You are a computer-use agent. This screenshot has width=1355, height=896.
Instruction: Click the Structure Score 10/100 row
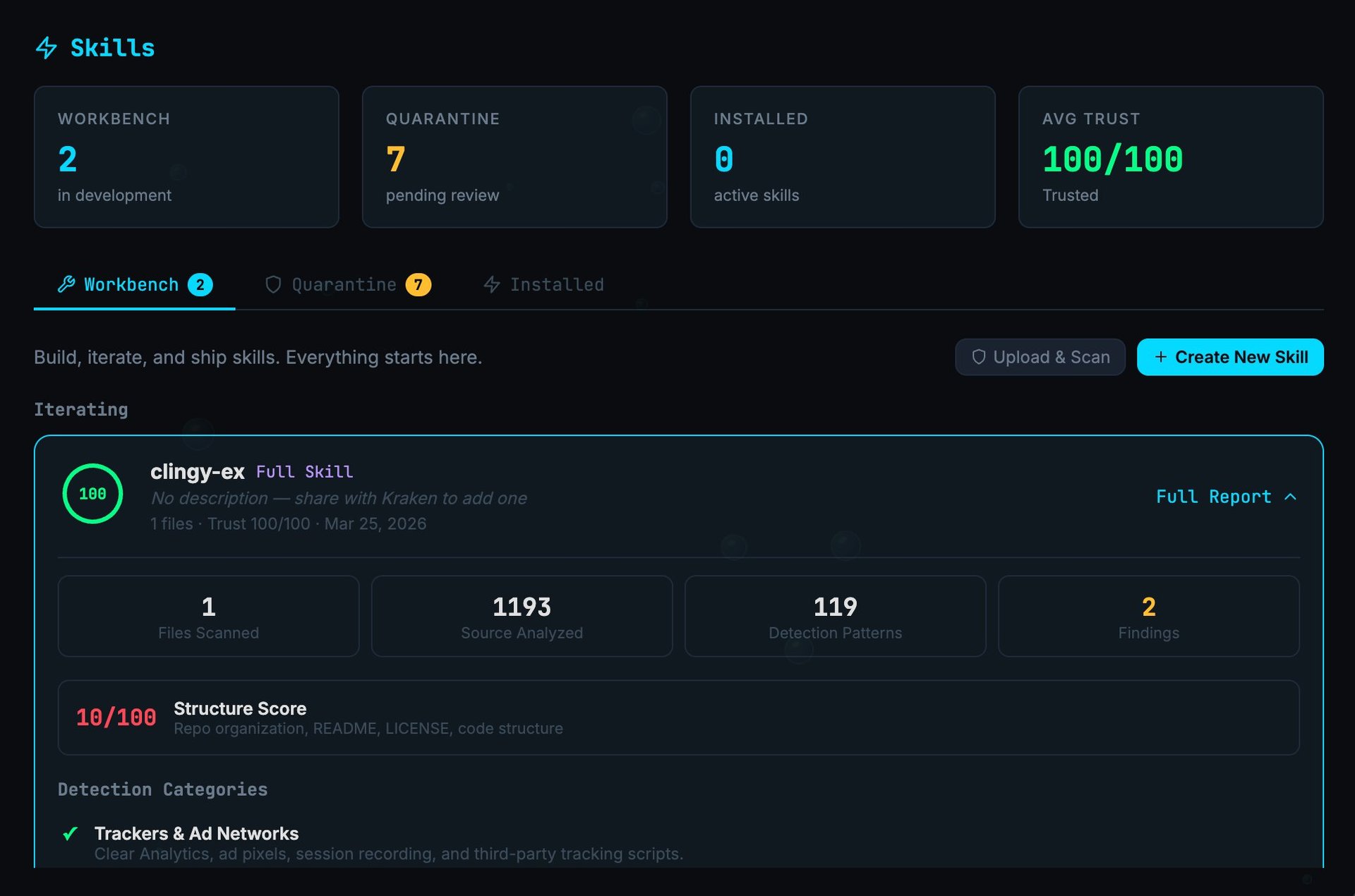tap(678, 718)
